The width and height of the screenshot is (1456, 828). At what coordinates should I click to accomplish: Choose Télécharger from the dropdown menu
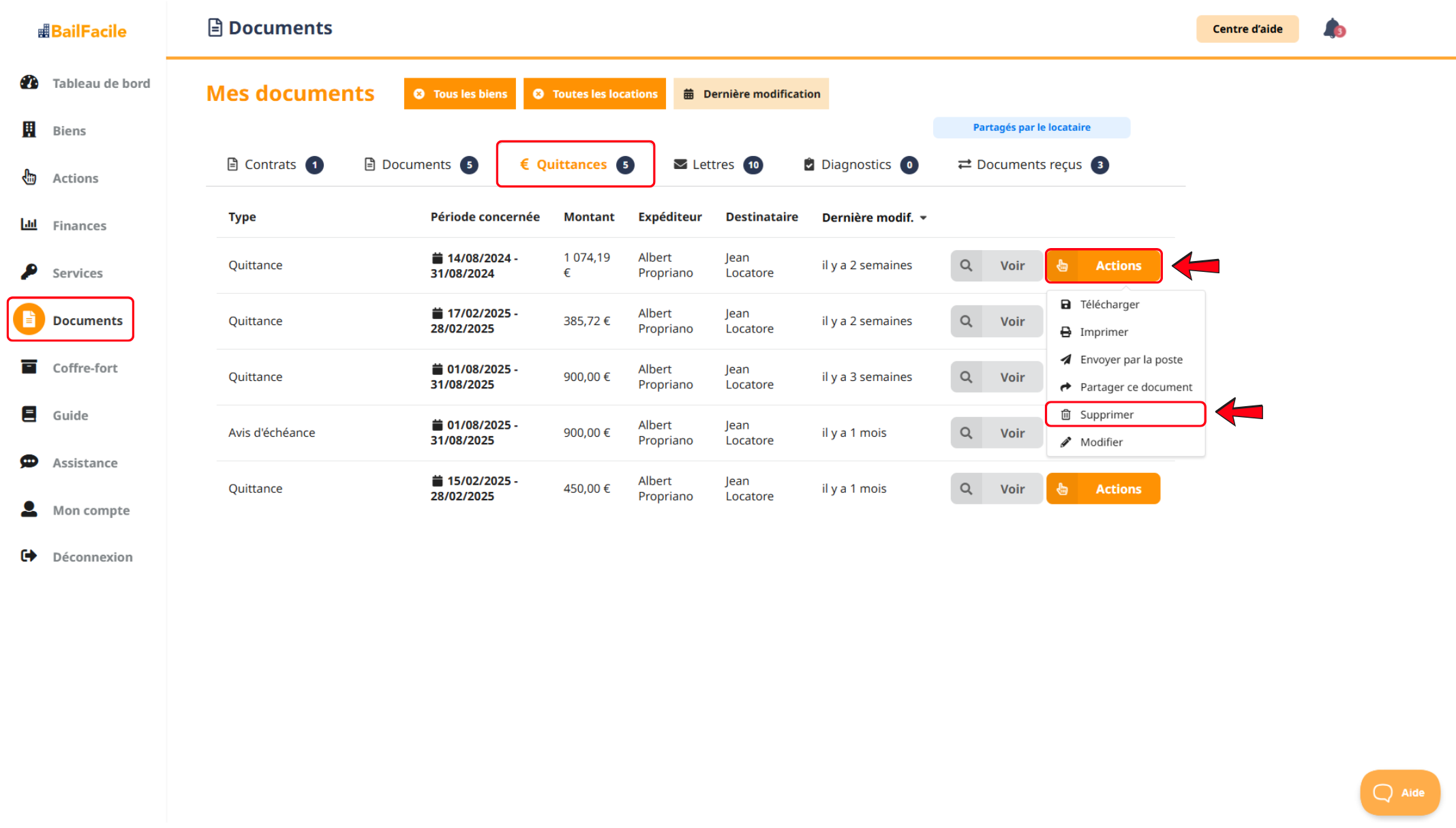click(1109, 305)
